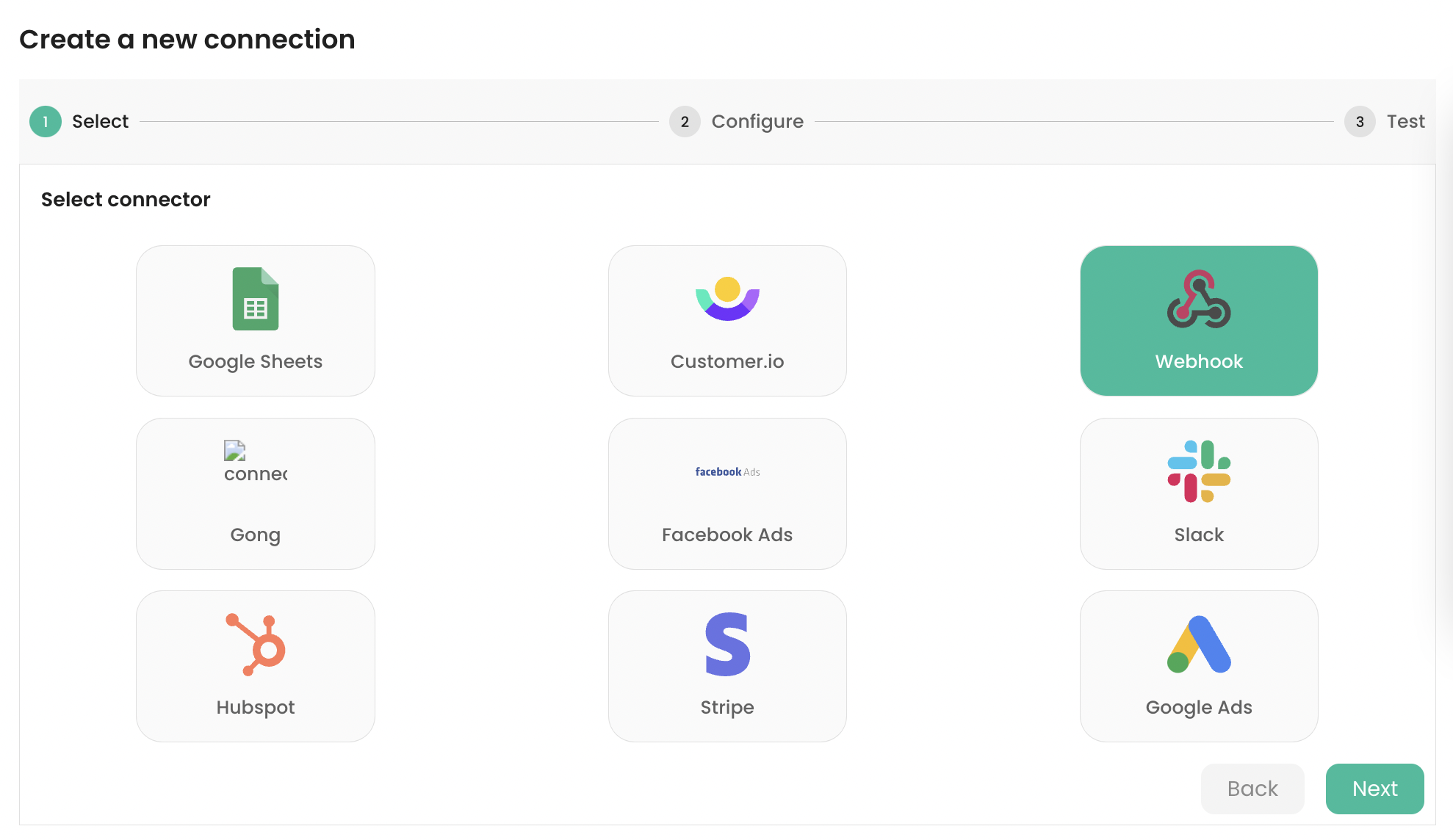Select the Gong connector
1453x840 pixels.
(255, 493)
